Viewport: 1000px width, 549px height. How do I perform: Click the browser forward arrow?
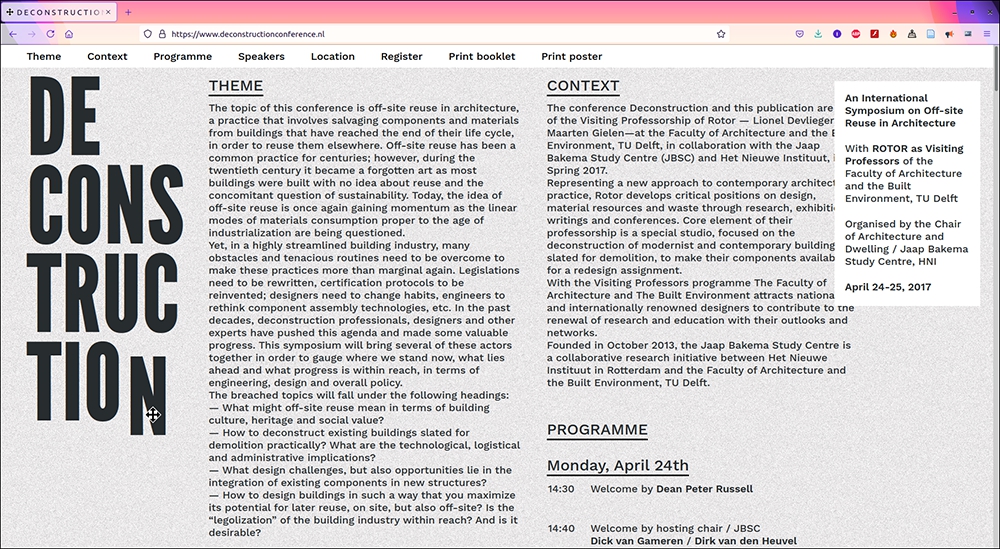pyautogui.click(x=31, y=34)
